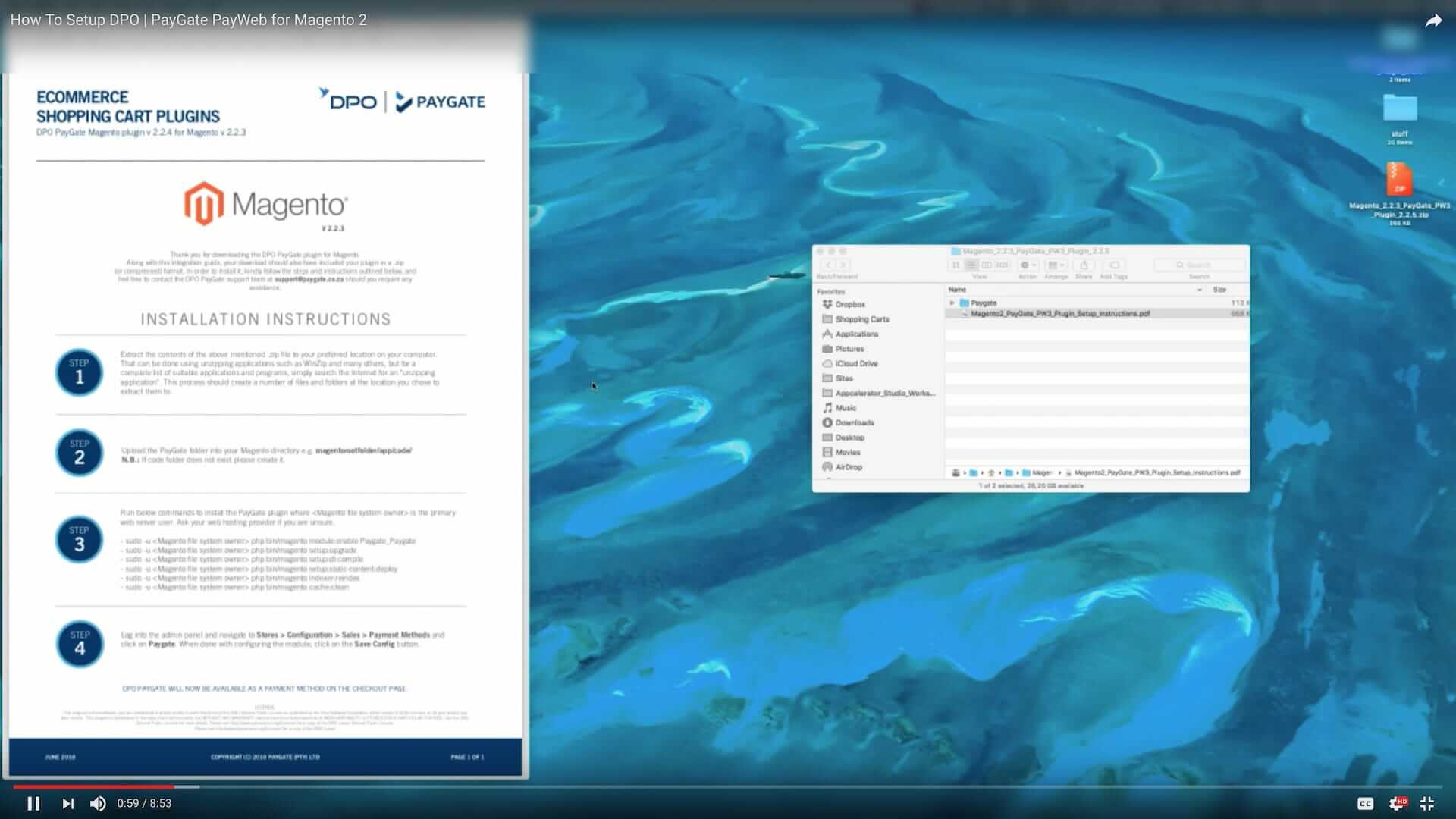
Task: Open the video quality settings gear
Action: click(1397, 803)
